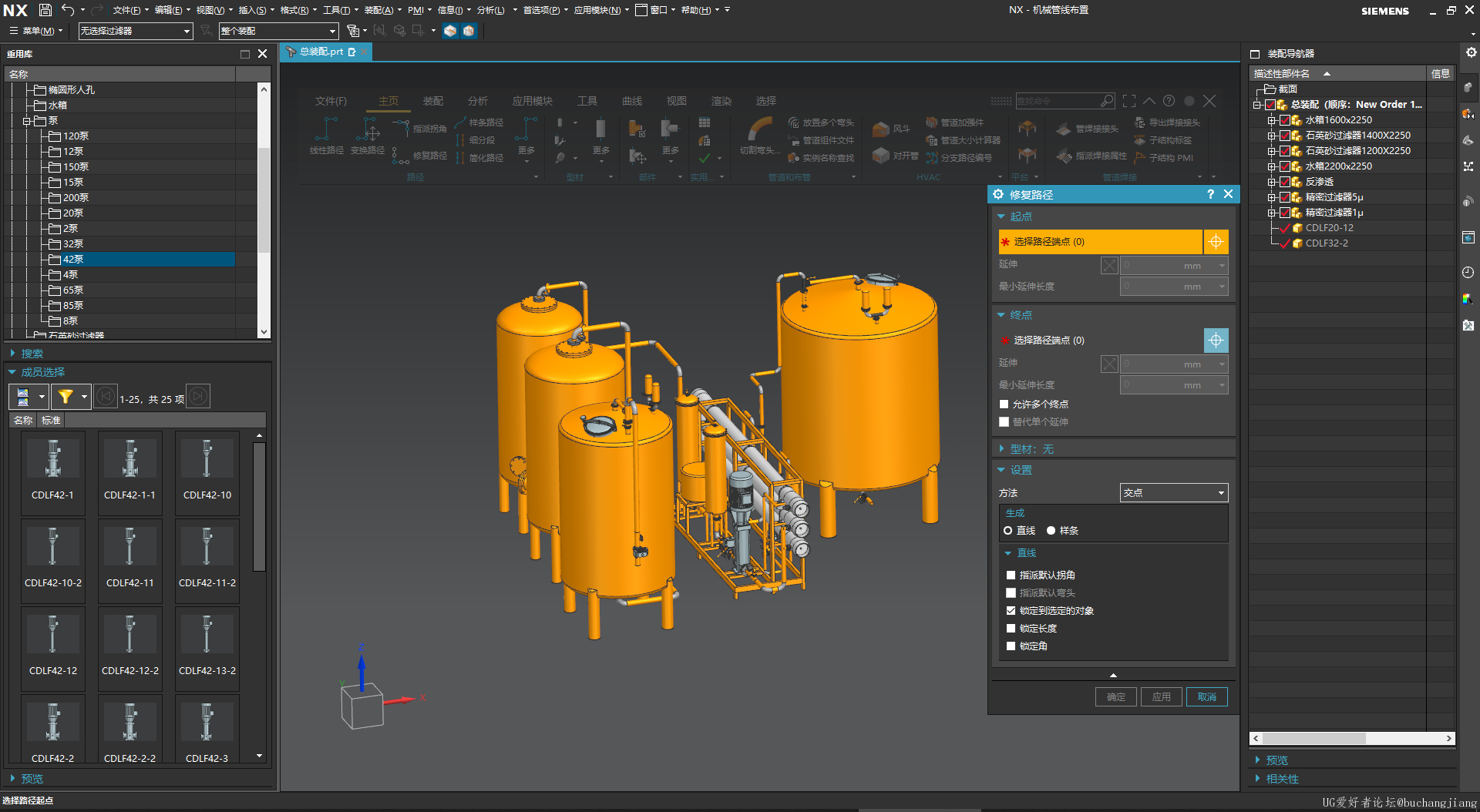
Task: Uncheck 锁定到选定的对象 checkbox
Action: 1011,611
